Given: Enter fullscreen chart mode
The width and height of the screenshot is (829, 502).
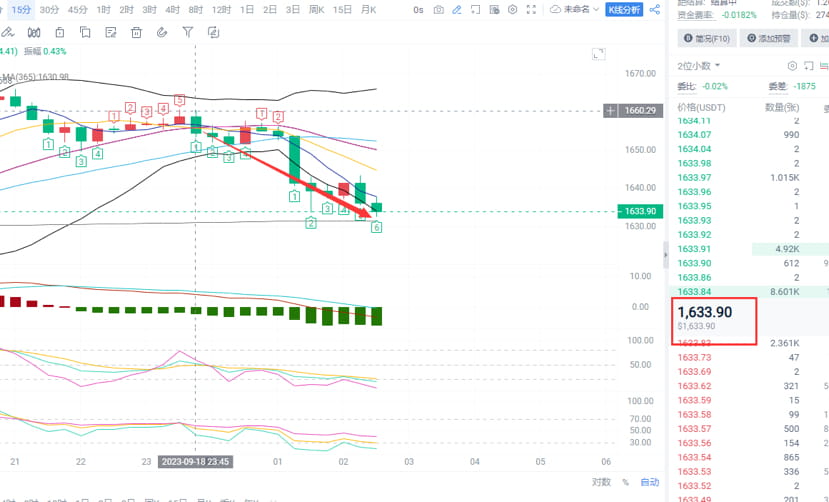Looking at the screenshot, I should click(531, 10).
